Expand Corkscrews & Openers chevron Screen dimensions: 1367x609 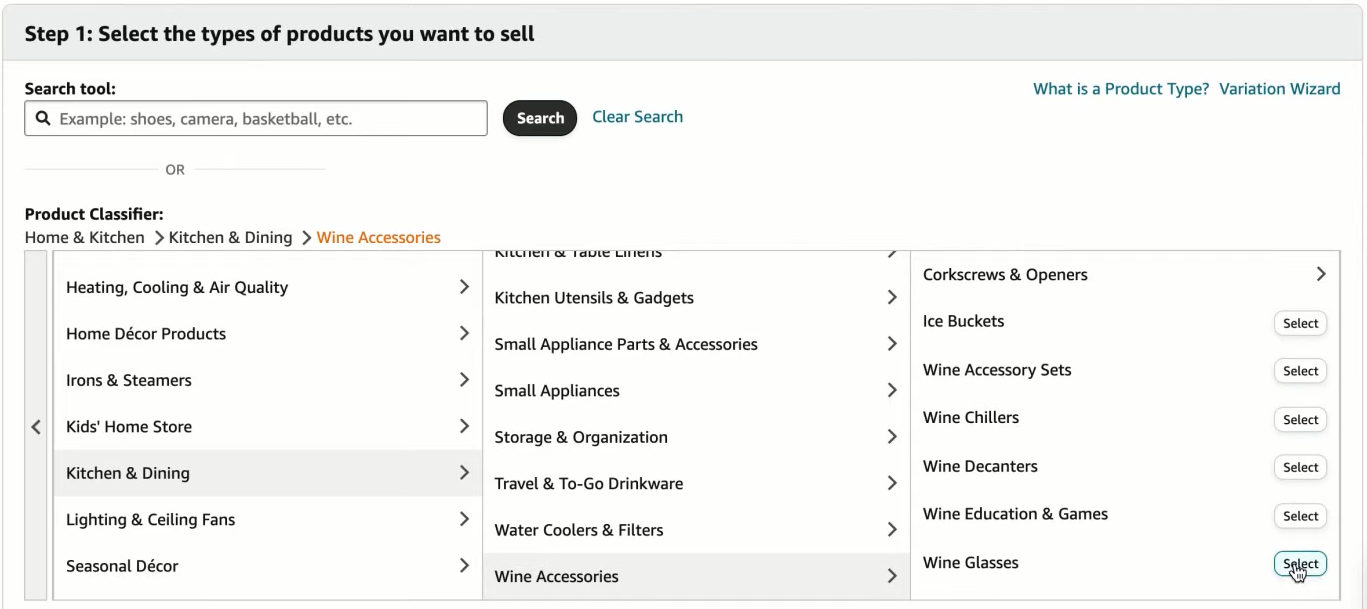(1321, 274)
